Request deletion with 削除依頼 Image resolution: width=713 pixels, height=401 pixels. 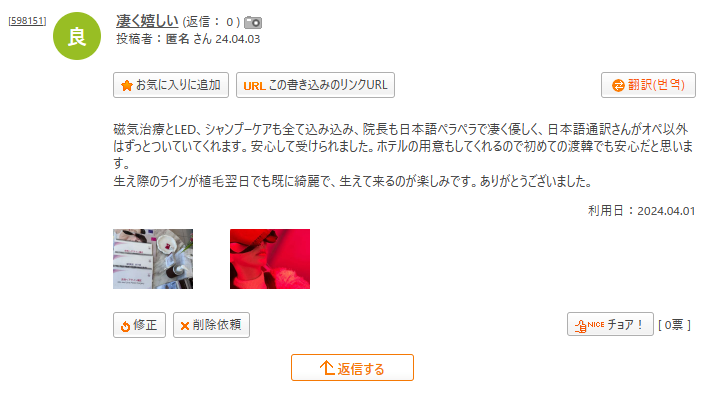(x=211, y=325)
